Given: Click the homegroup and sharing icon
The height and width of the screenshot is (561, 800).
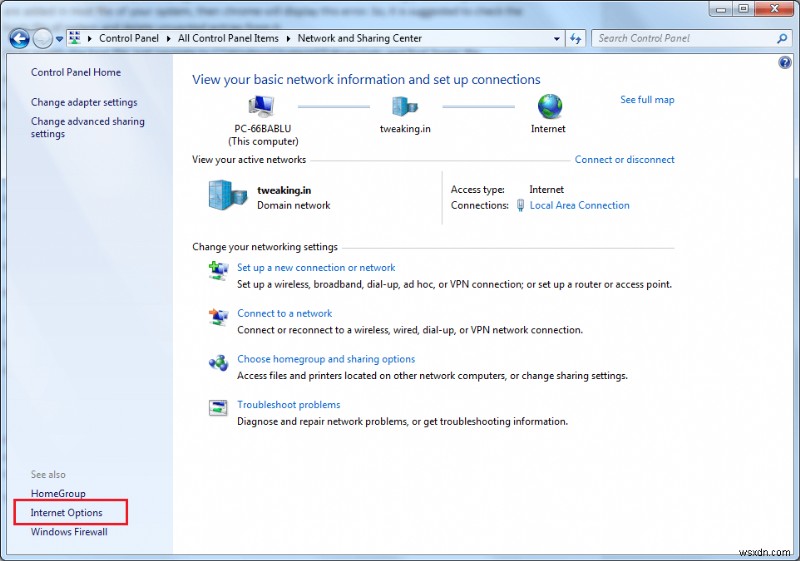Looking at the screenshot, I should pos(218,363).
